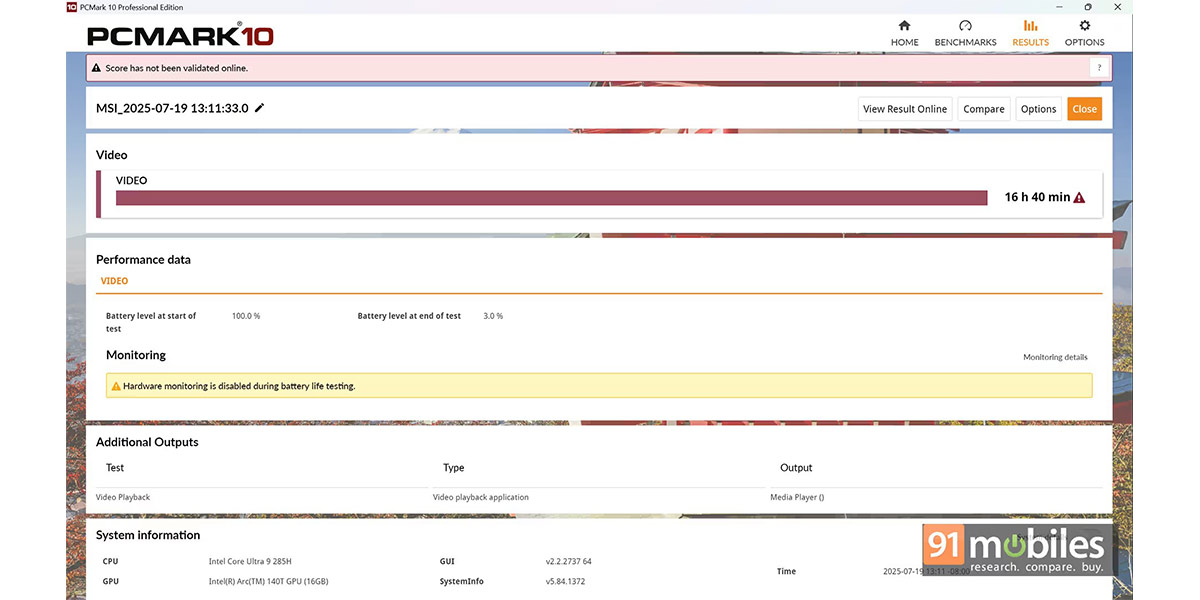
Task: Maximize the PCMark 10 window
Action: [x=1088, y=6]
